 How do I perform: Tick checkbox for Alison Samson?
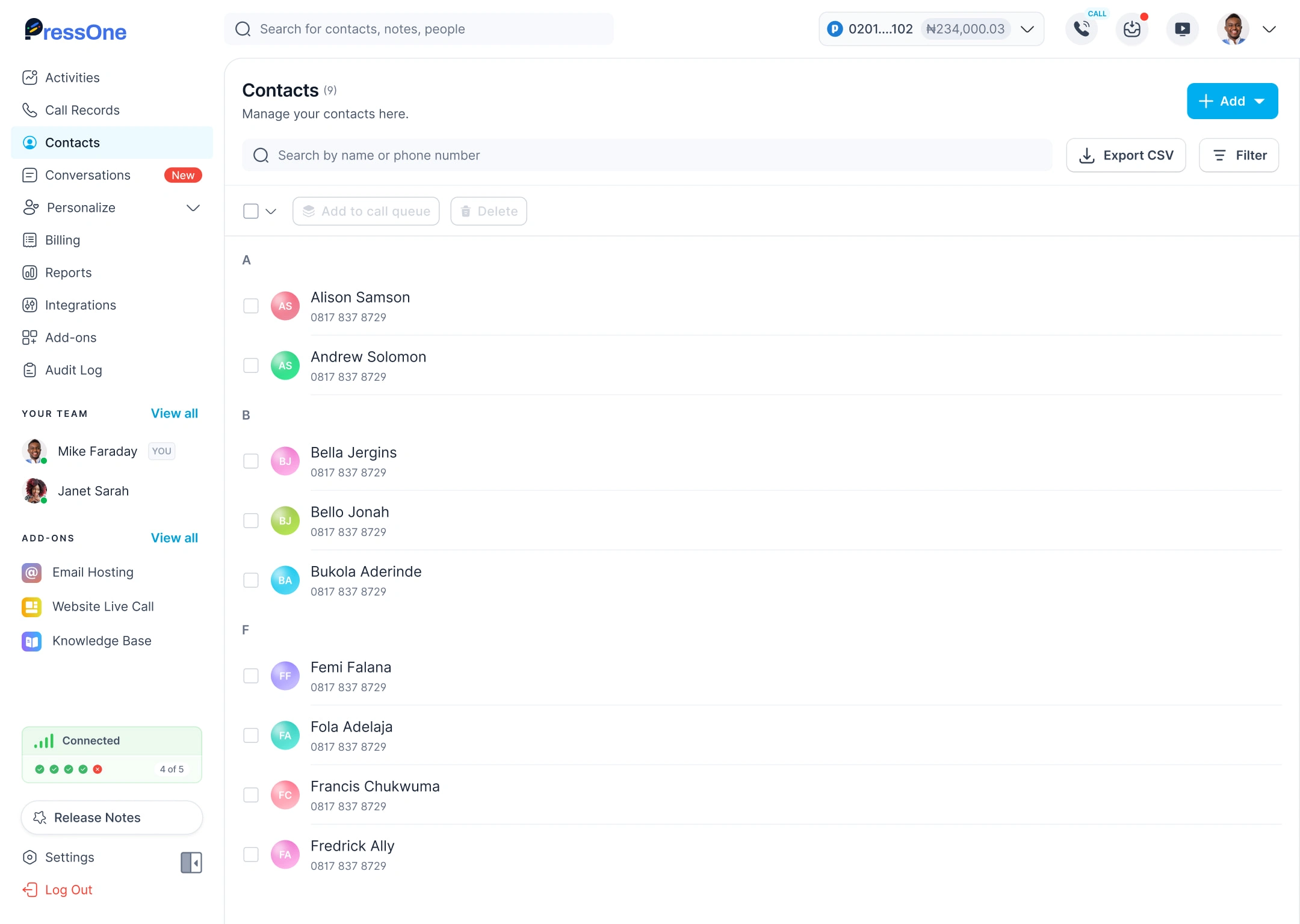coord(251,306)
